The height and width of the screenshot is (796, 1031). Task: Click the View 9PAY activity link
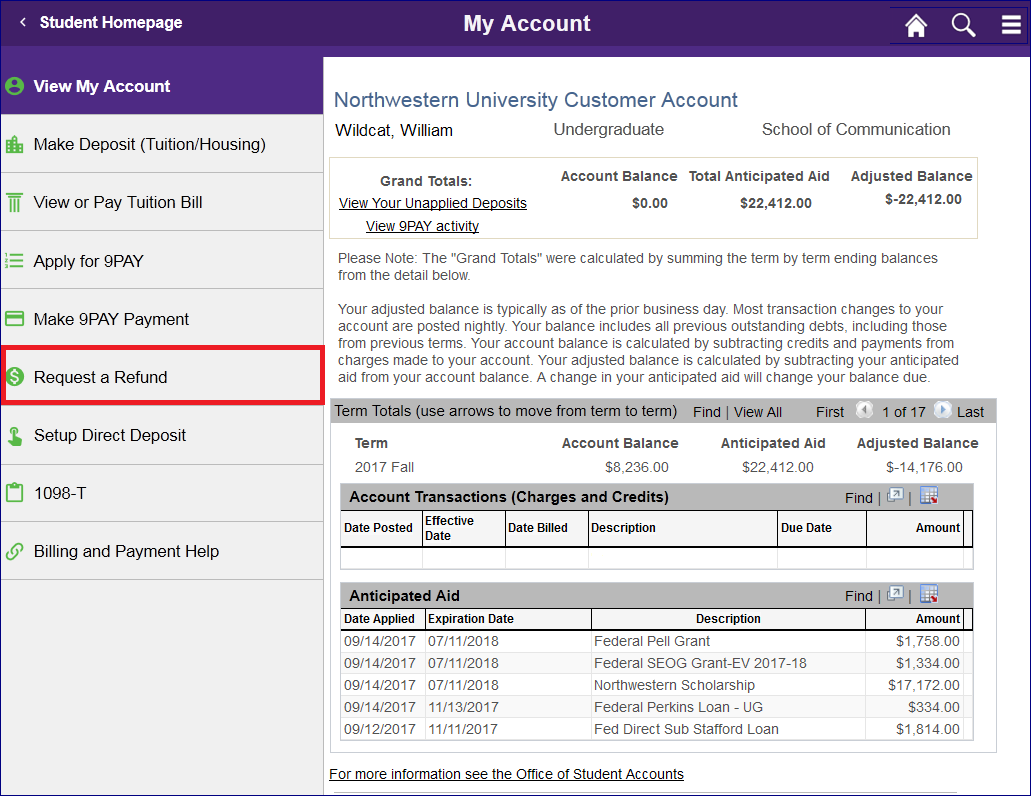coord(421,225)
